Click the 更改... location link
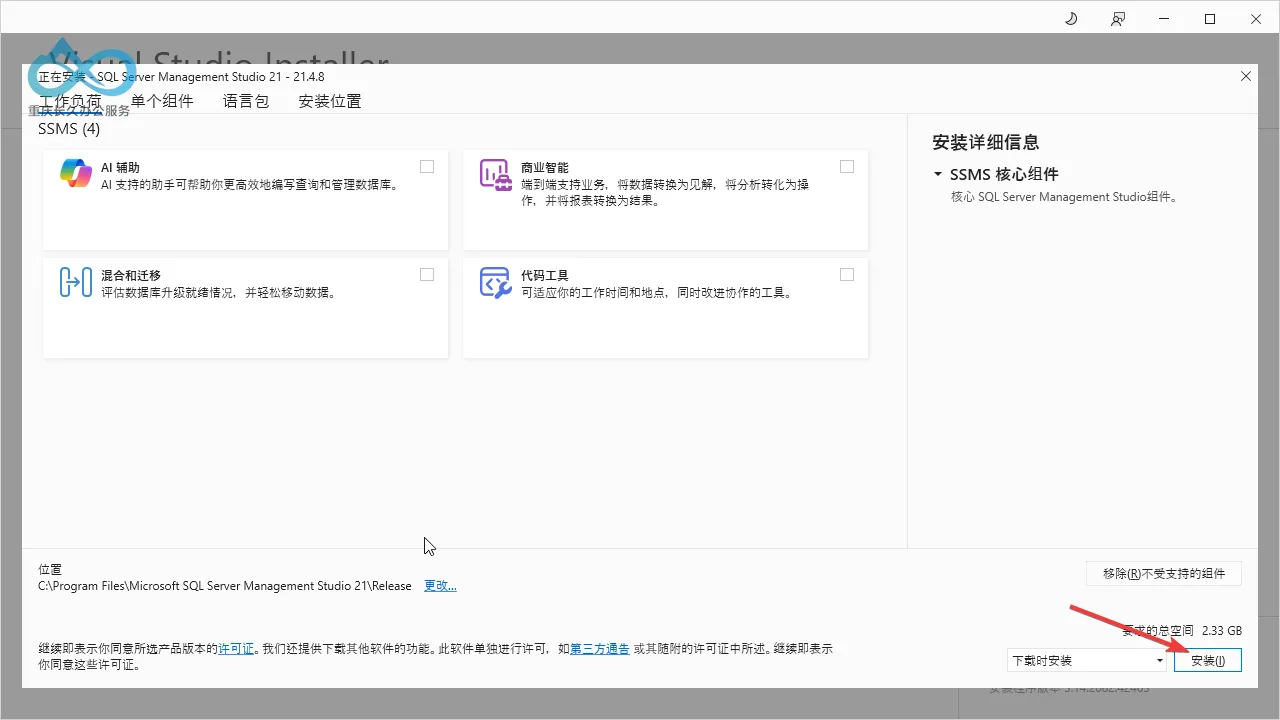1280x720 pixels. click(x=440, y=586)
